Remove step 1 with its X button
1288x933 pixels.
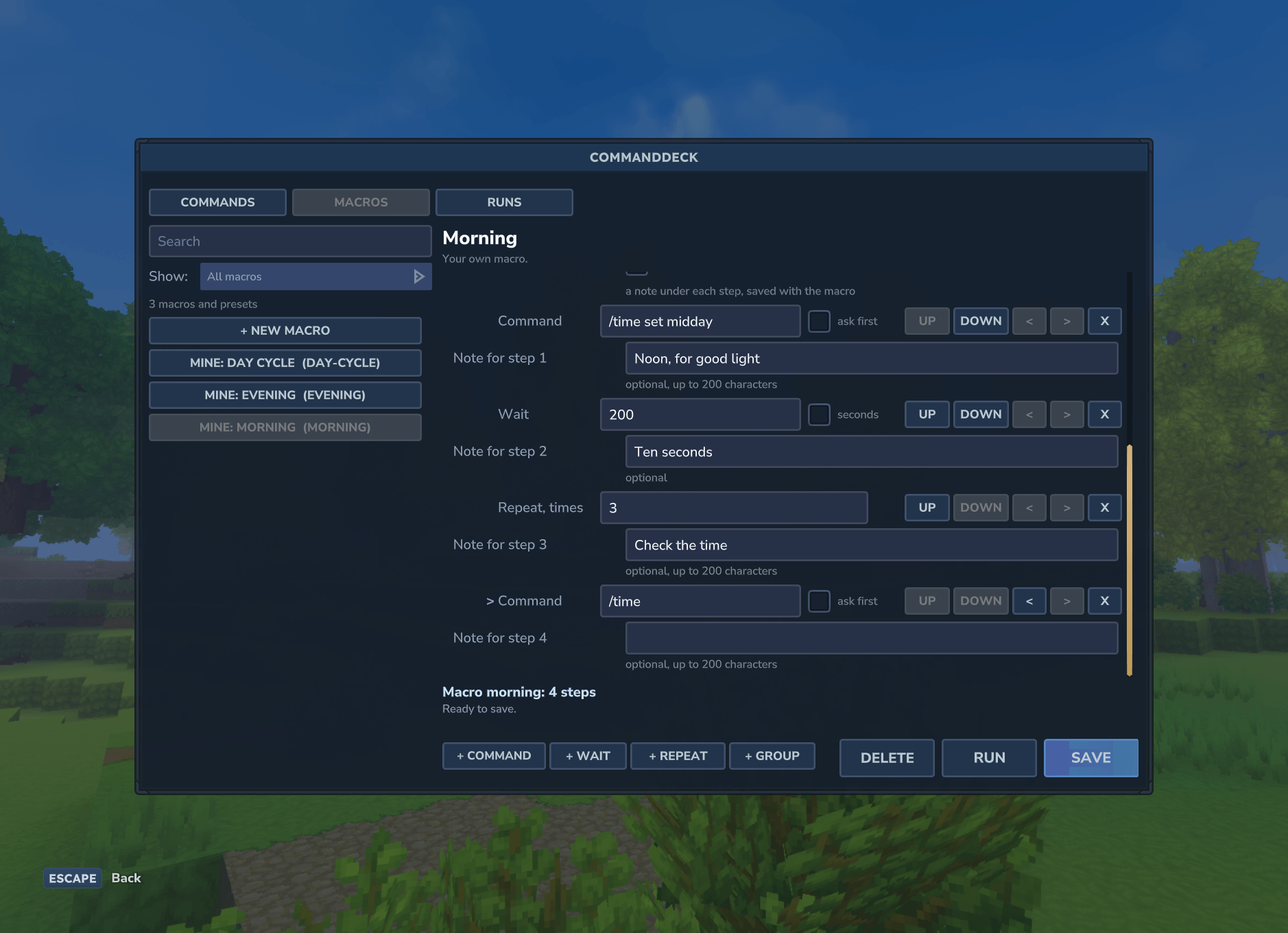(x=1104, y=321)
